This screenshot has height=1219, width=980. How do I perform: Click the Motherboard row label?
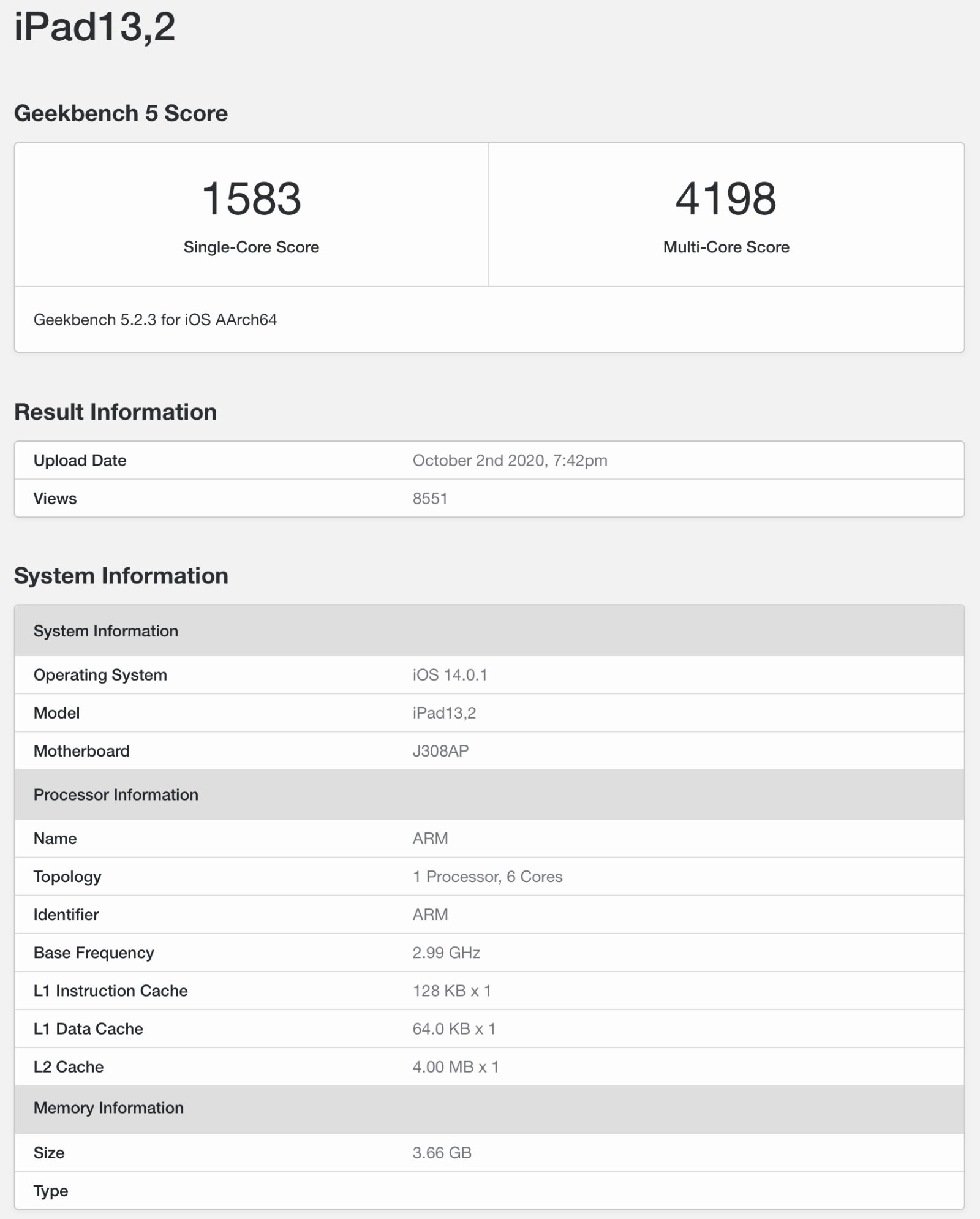click(81, 751)
